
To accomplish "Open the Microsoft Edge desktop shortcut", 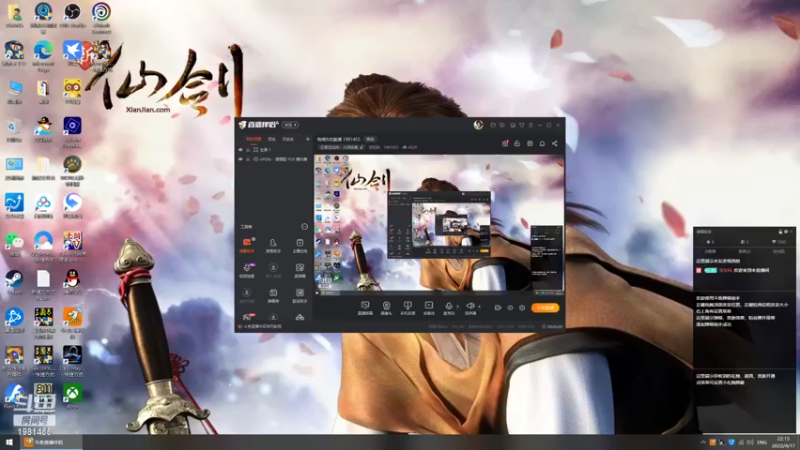I will point(43,55).
